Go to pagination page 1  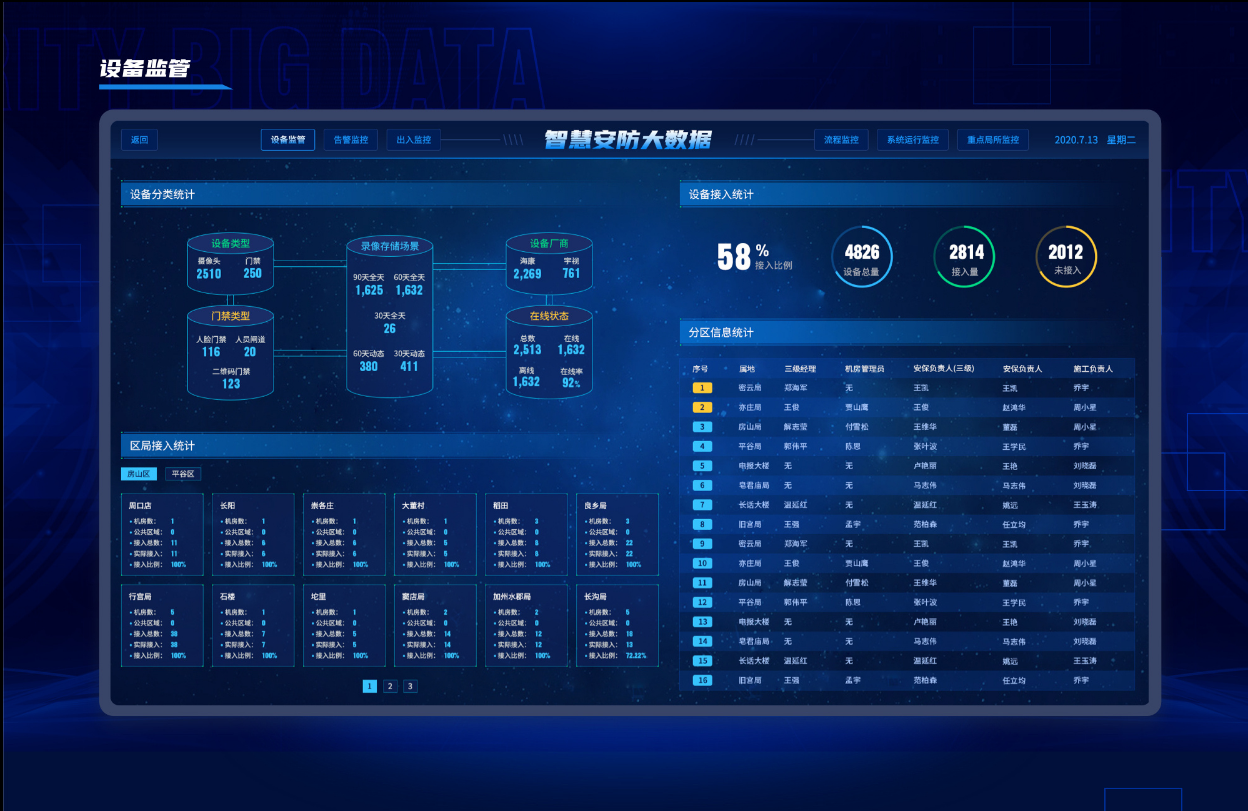point(370,686)
